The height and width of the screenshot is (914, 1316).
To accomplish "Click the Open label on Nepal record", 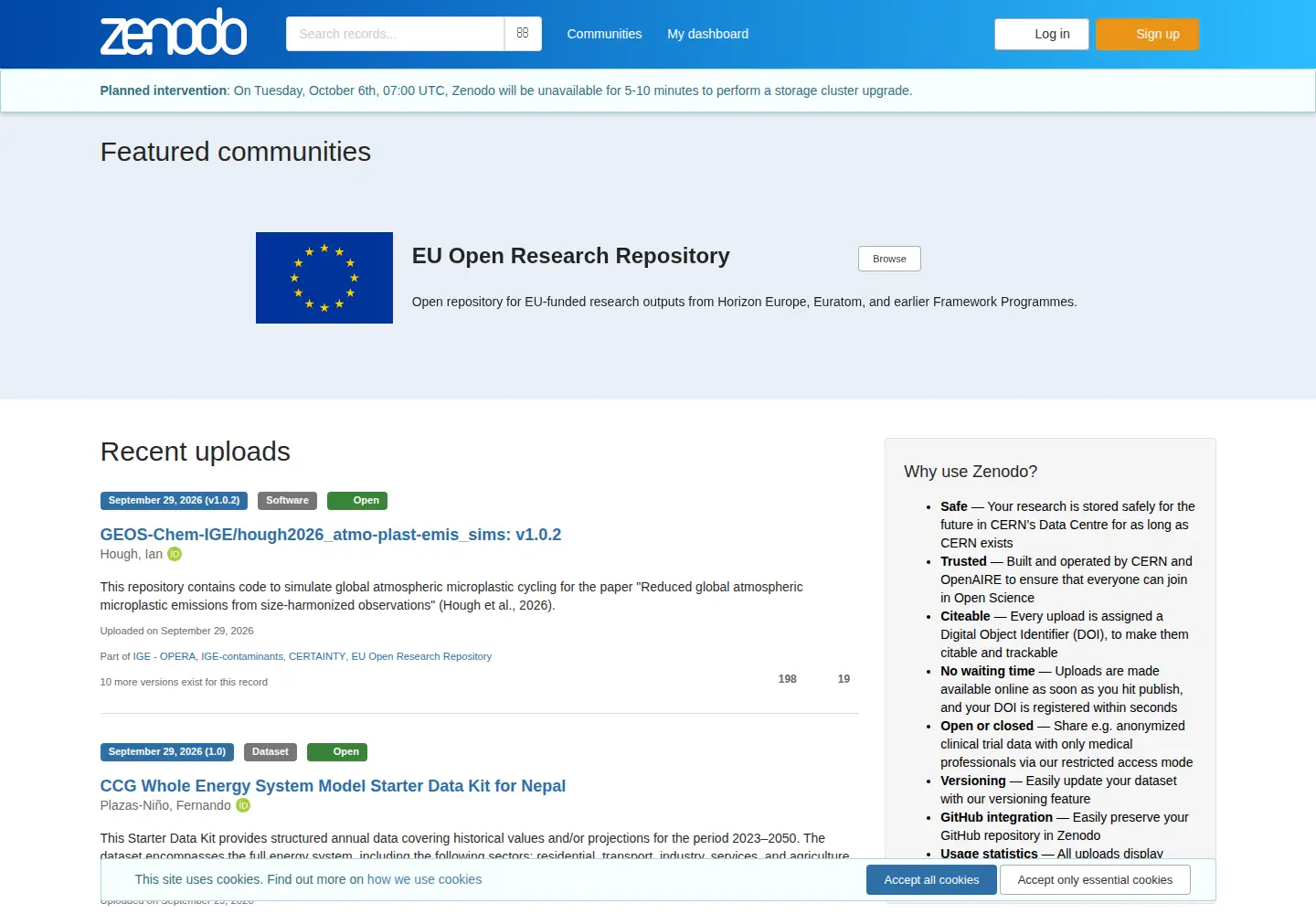I will pos(337,752).
